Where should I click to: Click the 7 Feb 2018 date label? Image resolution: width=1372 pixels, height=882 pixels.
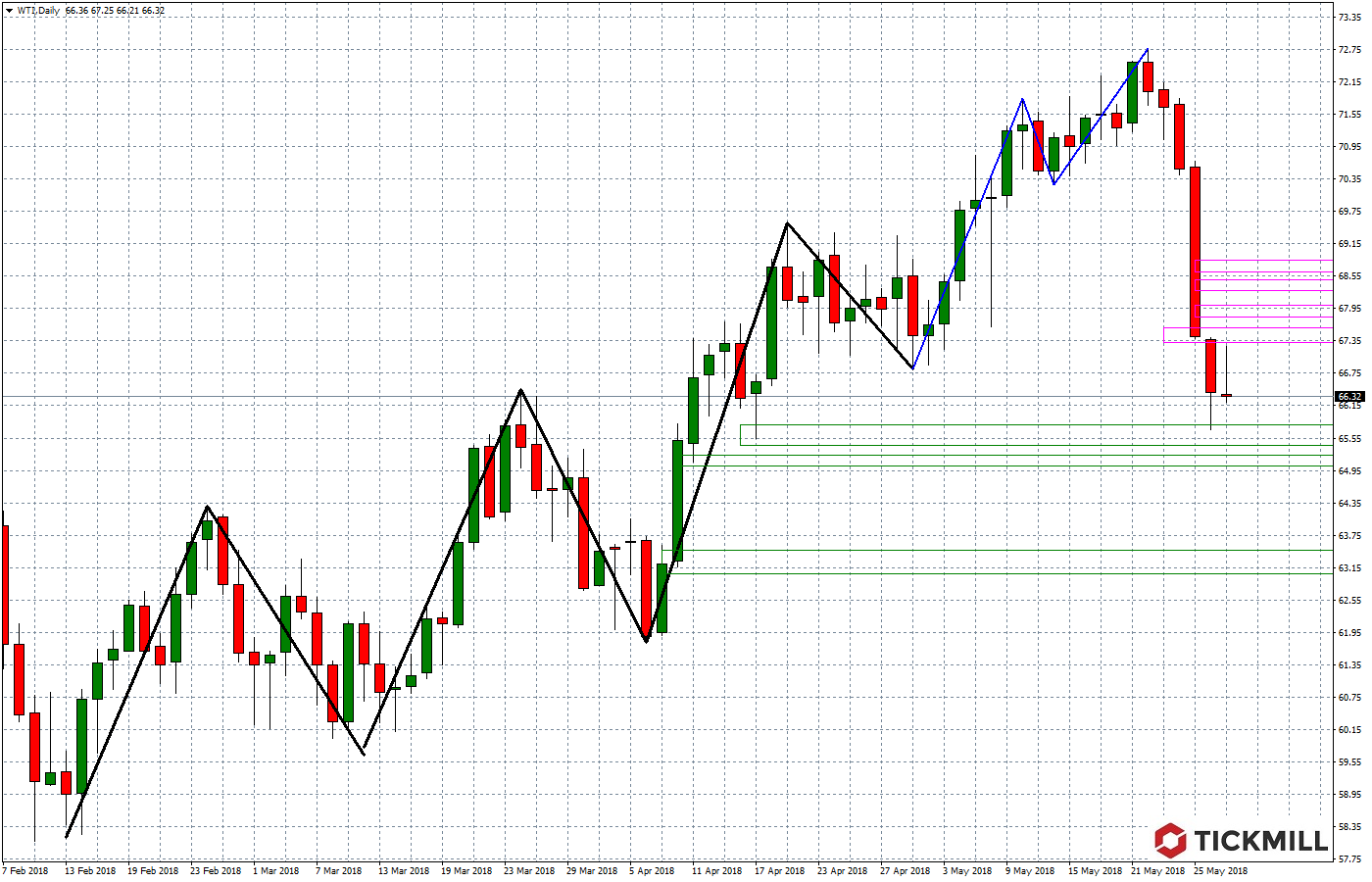25,870
